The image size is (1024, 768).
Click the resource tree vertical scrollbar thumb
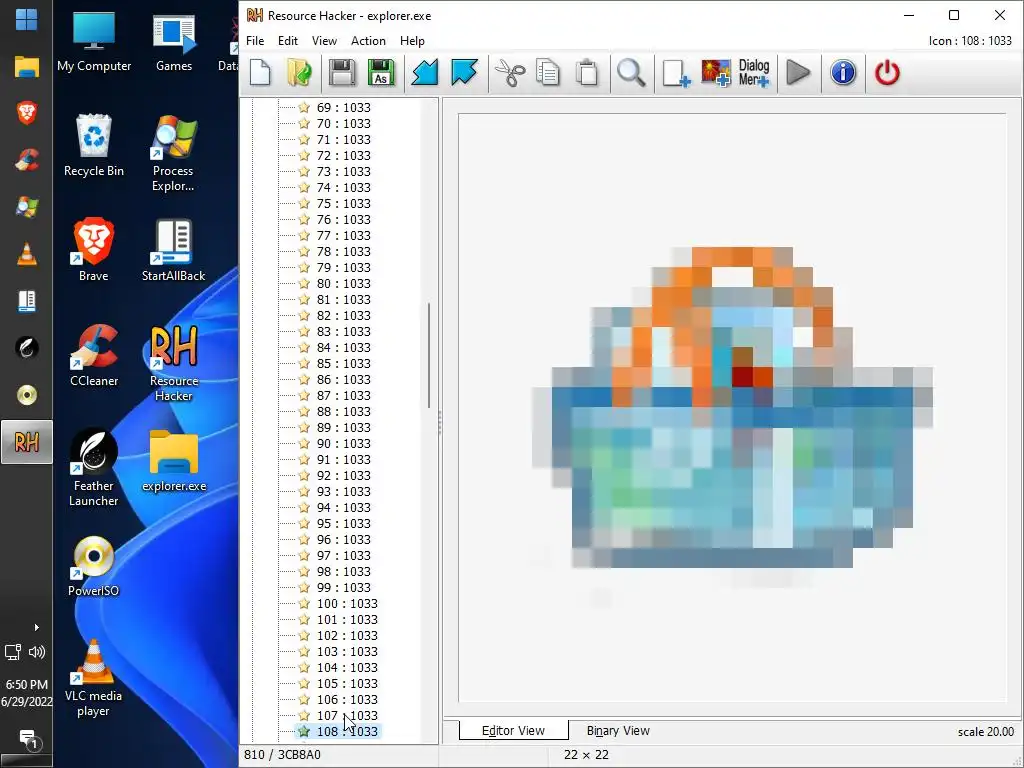(x=429, y=356)
